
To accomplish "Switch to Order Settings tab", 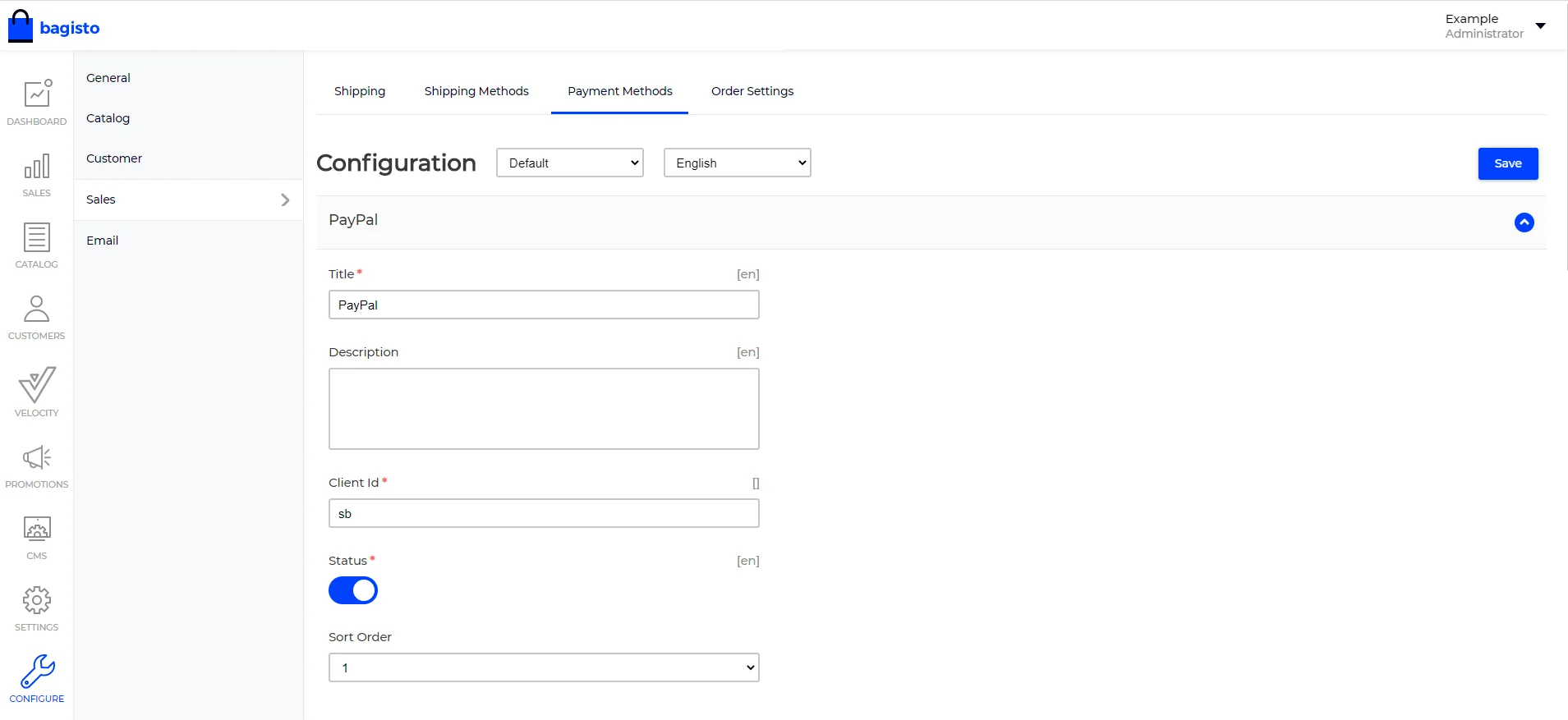I will click(752, 91).
